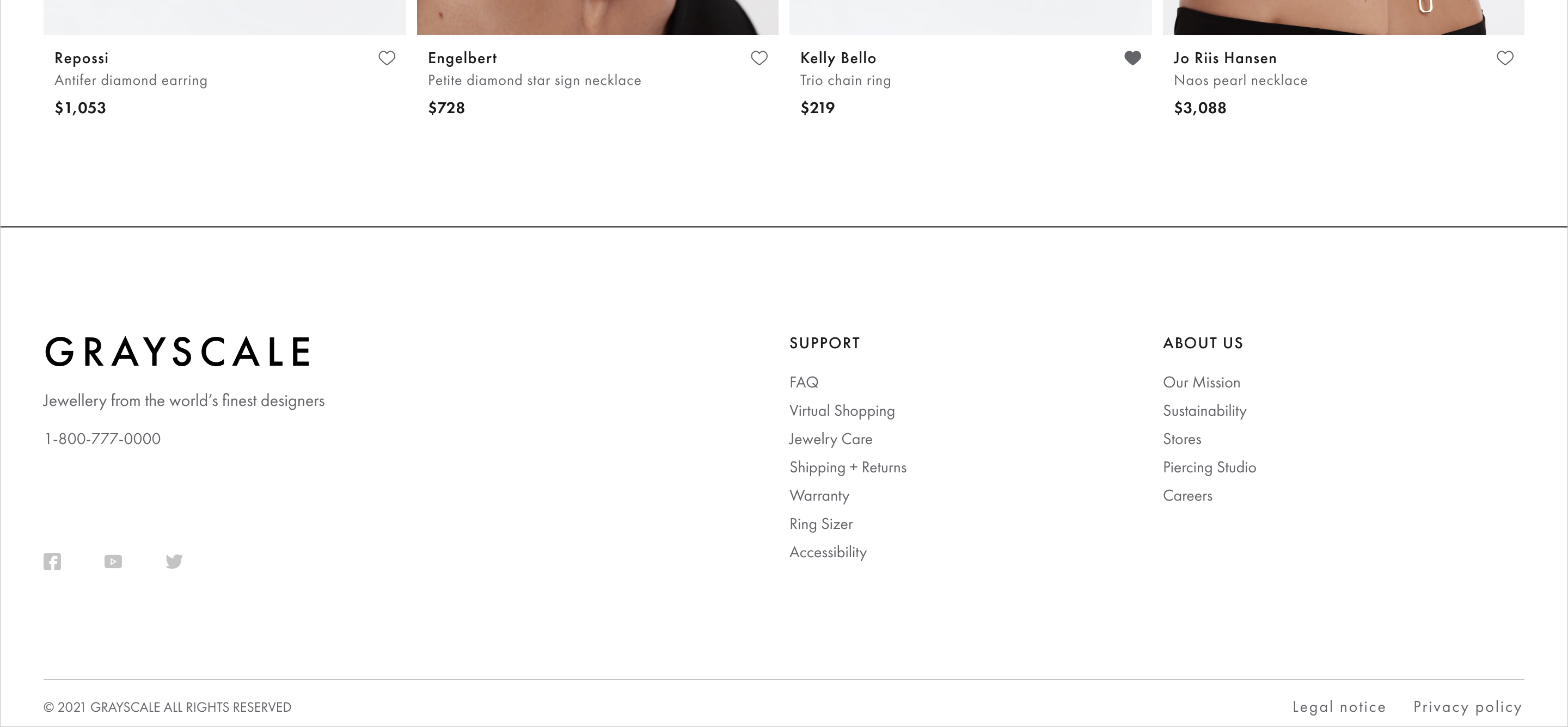Open the Twitter social icon
1568x727 pixels.
[174, 561]
